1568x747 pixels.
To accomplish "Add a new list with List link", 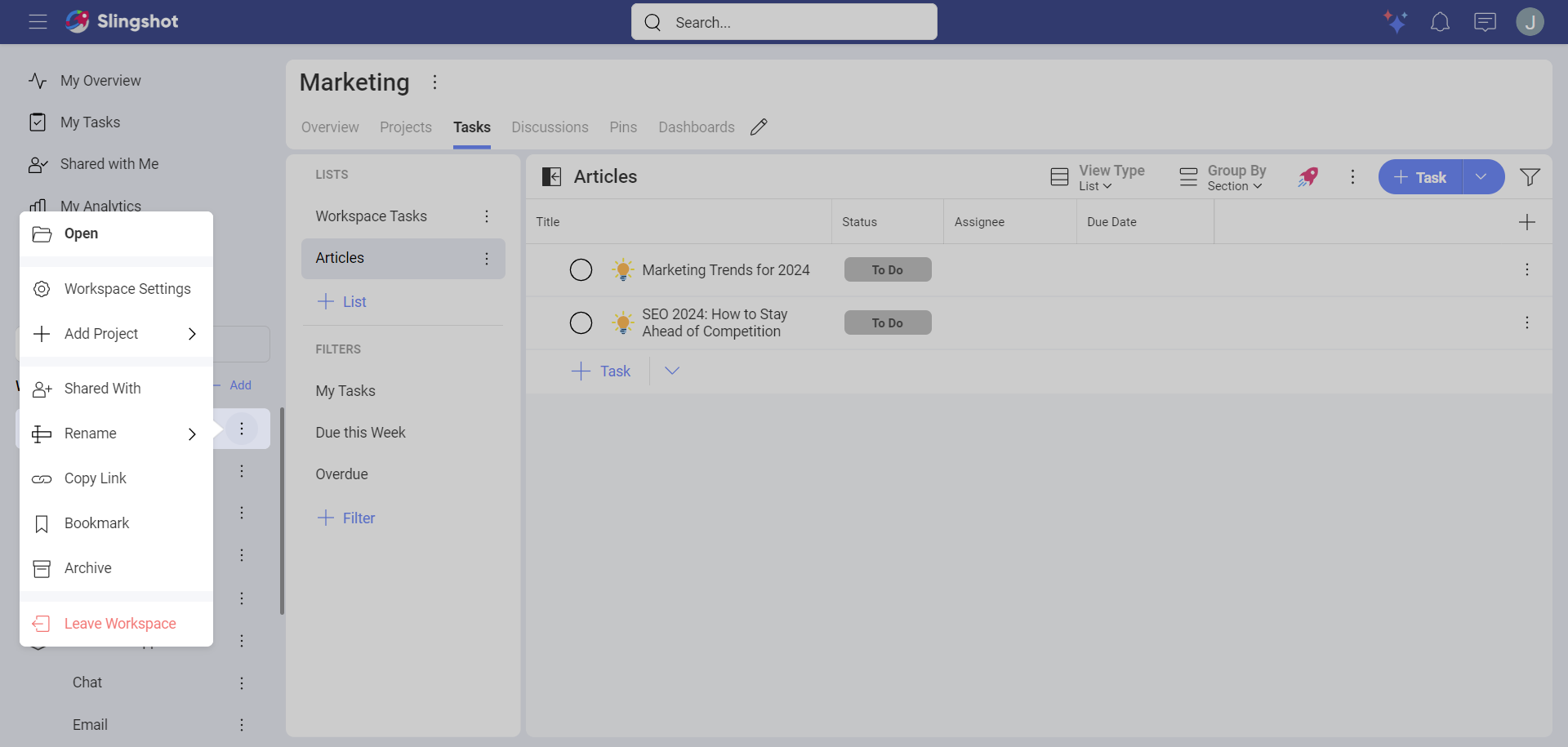I will tap(342, 302).
